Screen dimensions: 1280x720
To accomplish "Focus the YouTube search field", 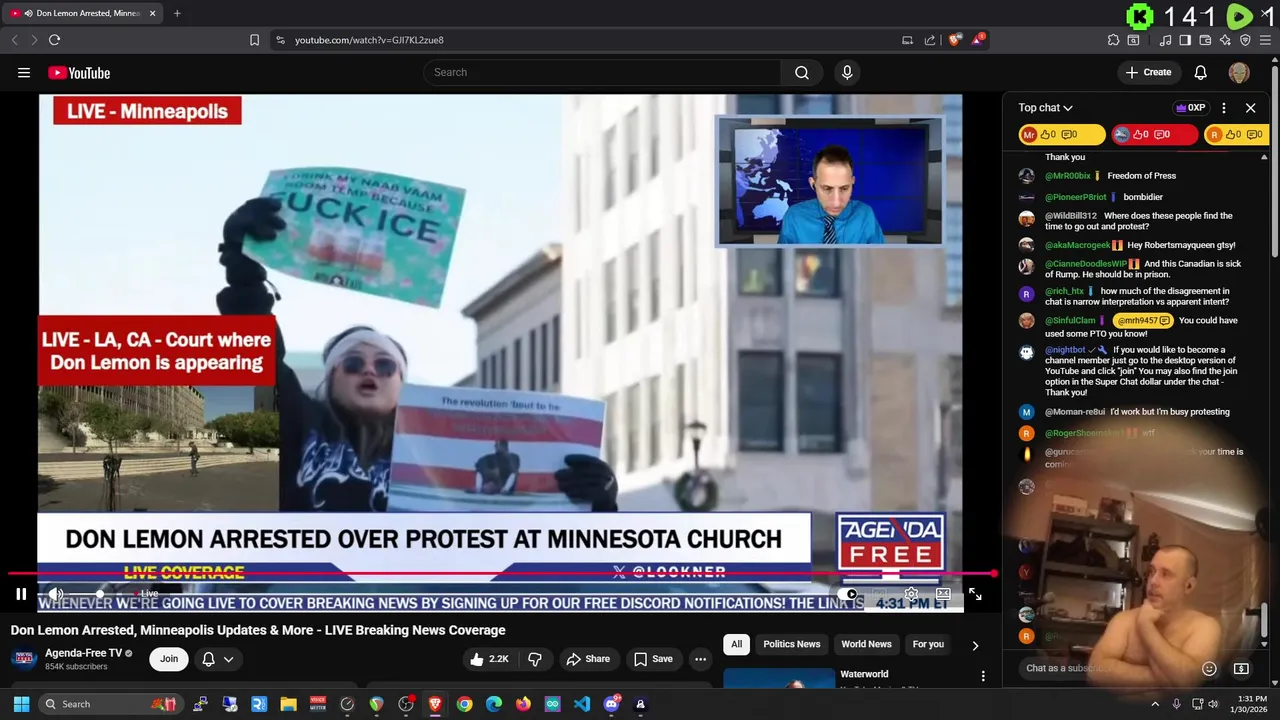I will tap(602, 72).
